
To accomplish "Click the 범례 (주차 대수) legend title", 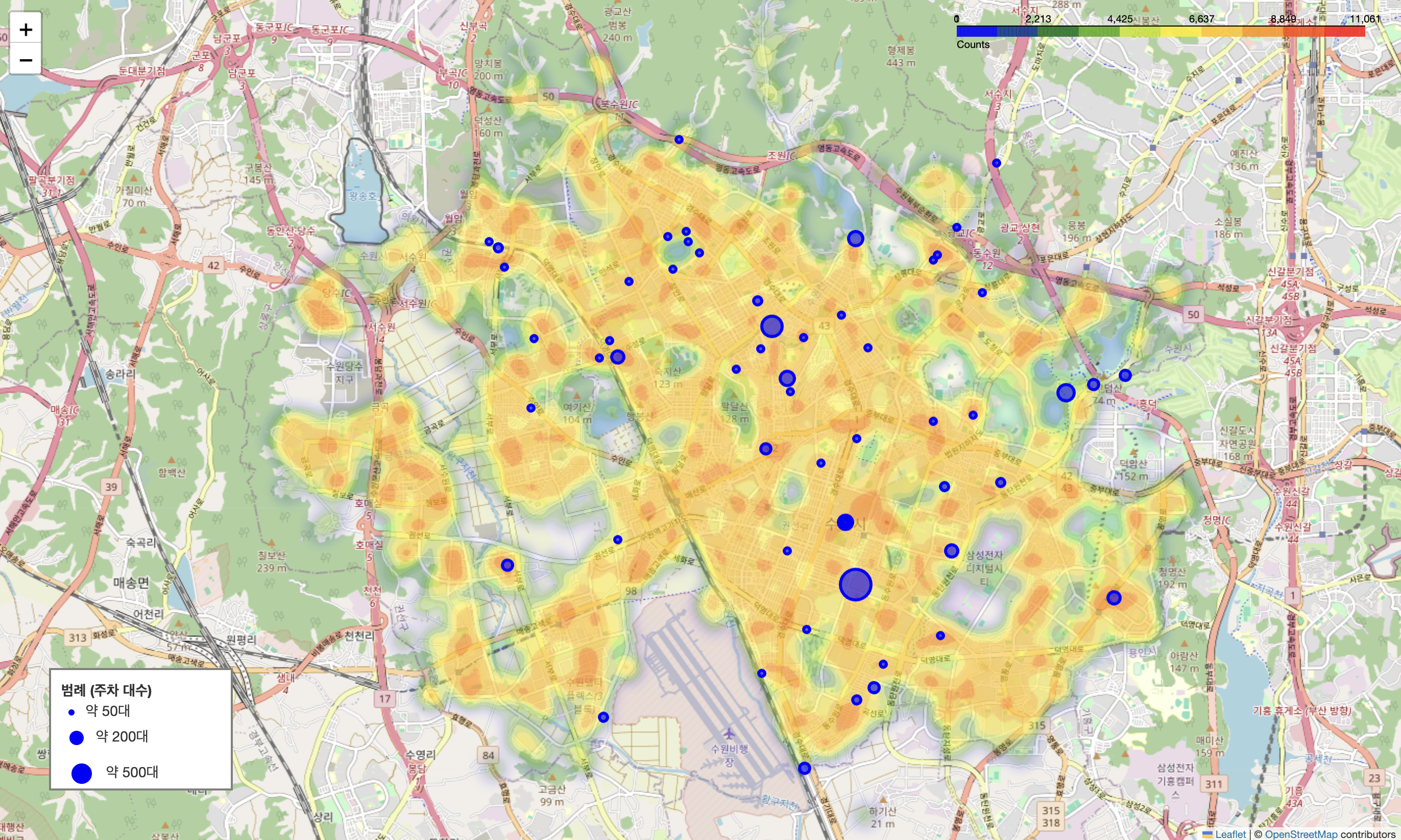I will (x=107, y=690).
